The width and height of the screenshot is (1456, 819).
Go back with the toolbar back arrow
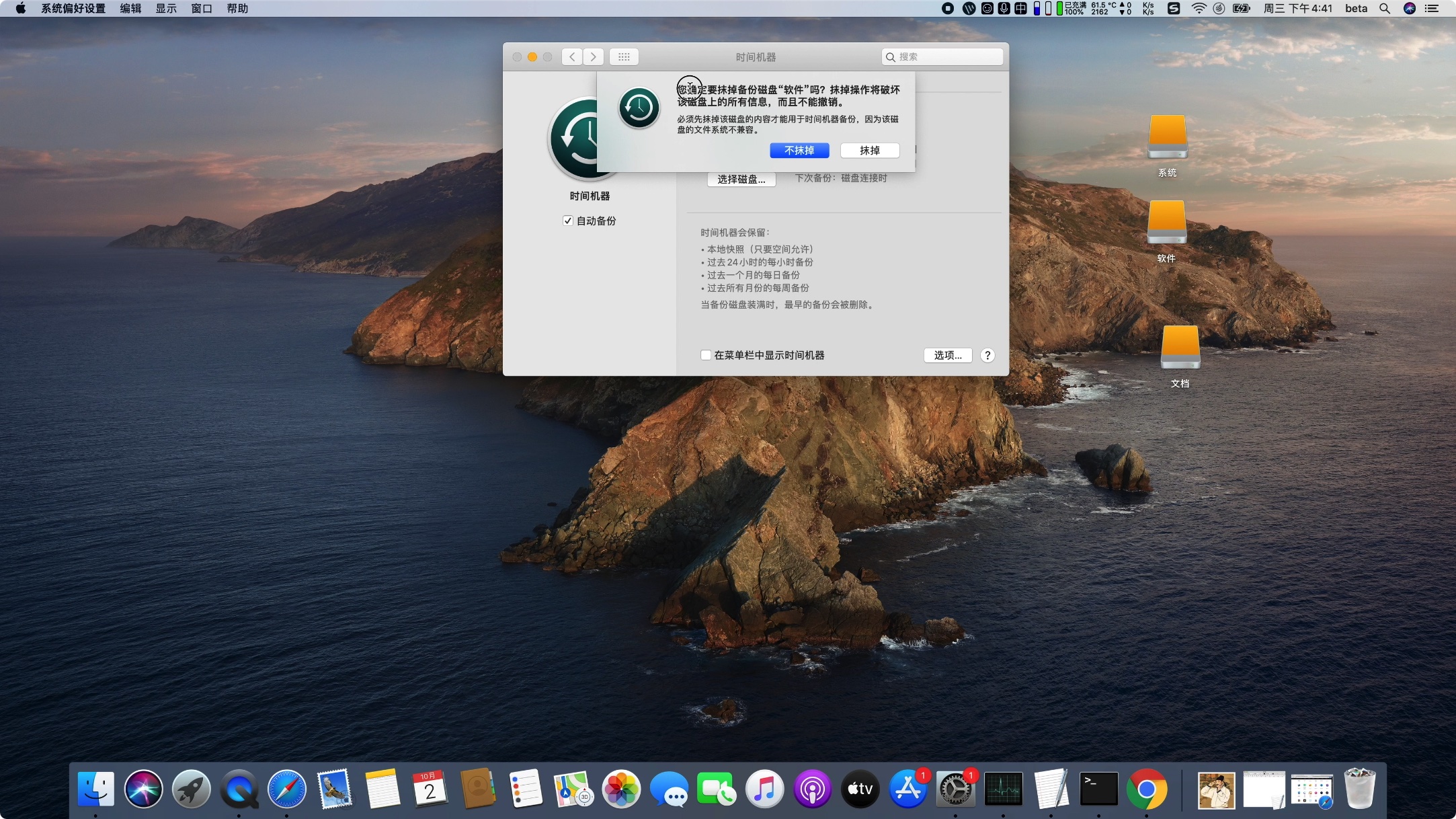coord(572,57)
